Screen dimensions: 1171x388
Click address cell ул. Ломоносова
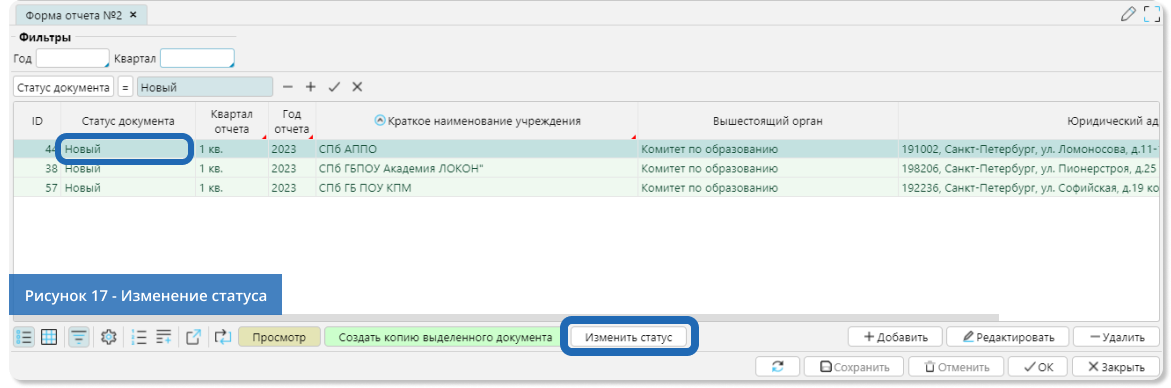pyautogui.click(x=1030, y=149)
